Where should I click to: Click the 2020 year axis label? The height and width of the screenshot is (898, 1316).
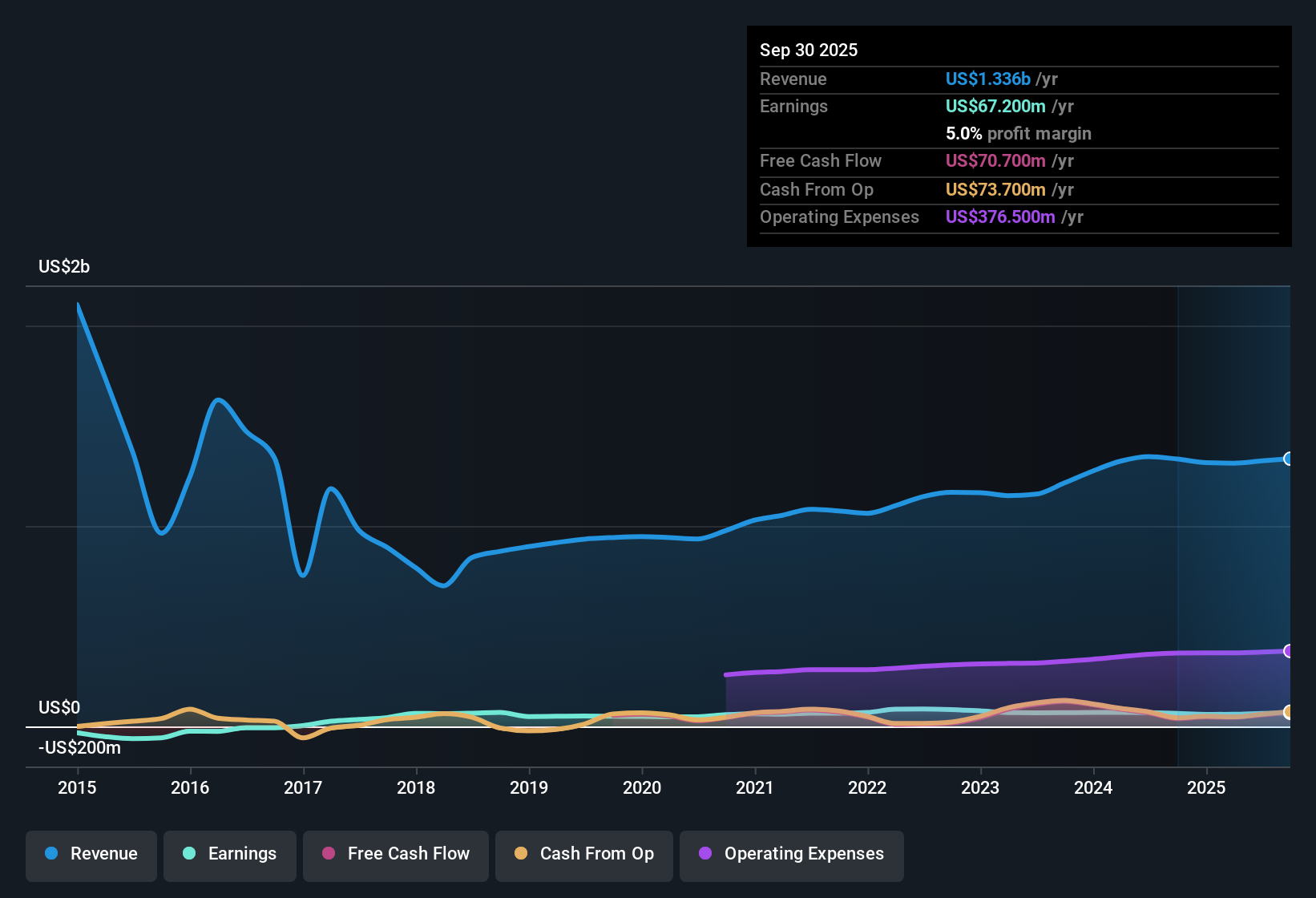(641, 788)
